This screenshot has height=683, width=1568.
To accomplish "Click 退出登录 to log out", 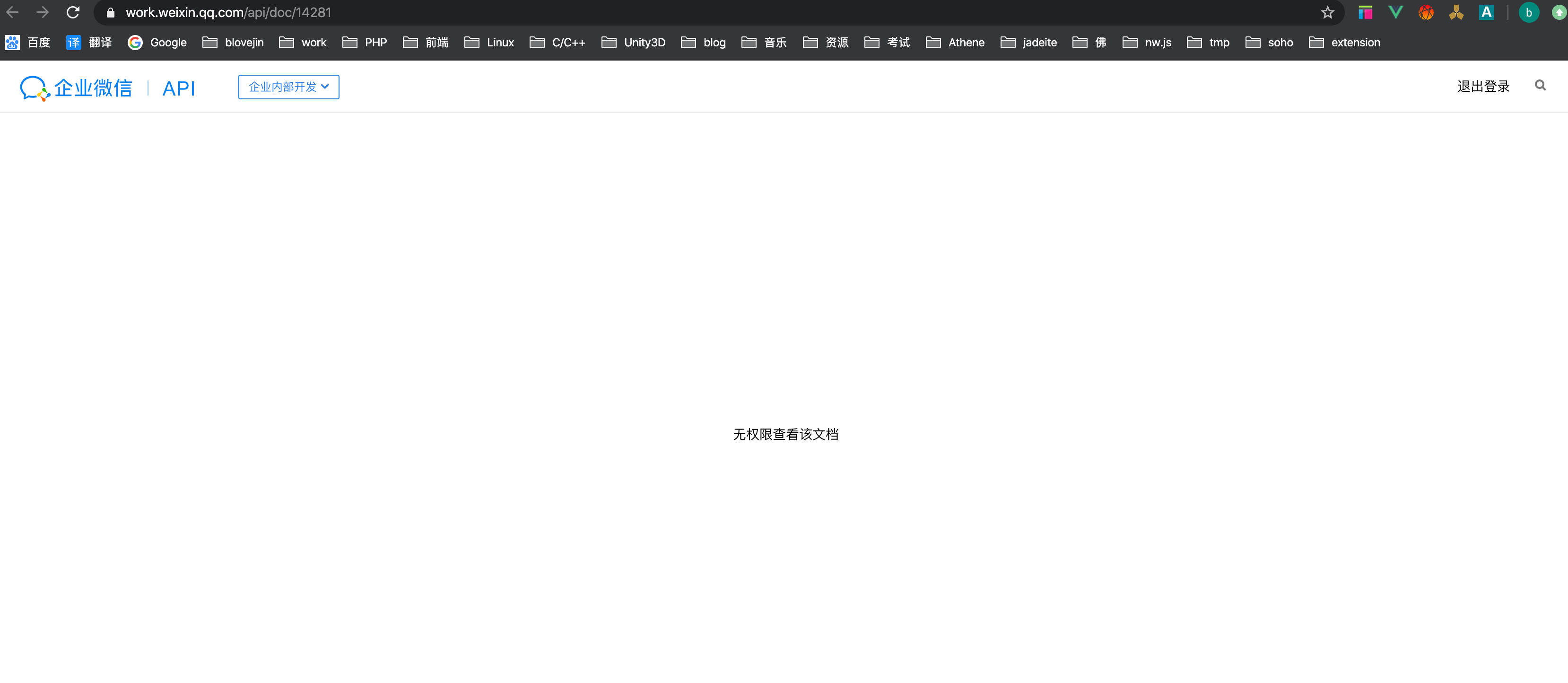I will tap(1483, 87).
